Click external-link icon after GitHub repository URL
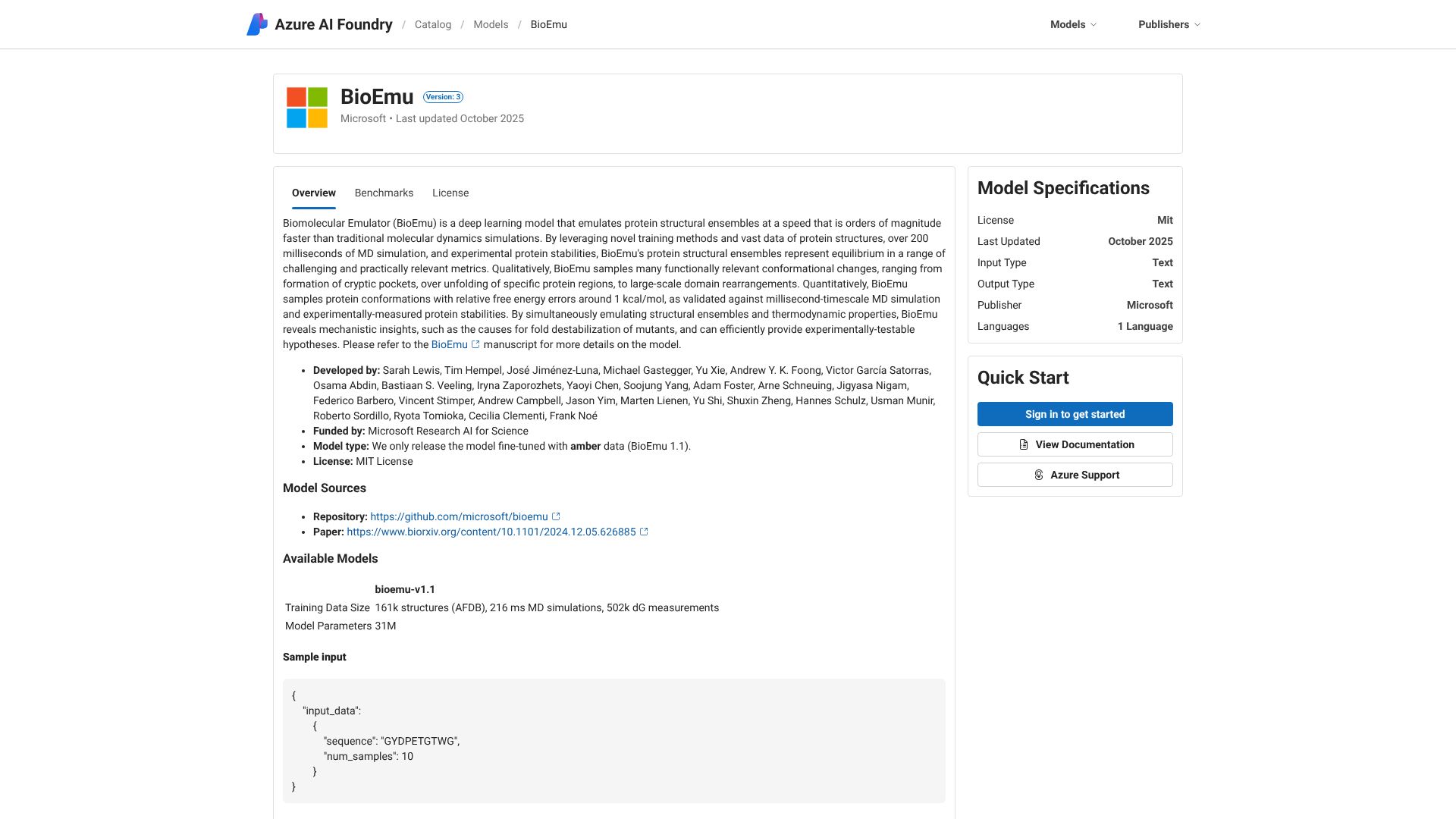 click(556, 516)
